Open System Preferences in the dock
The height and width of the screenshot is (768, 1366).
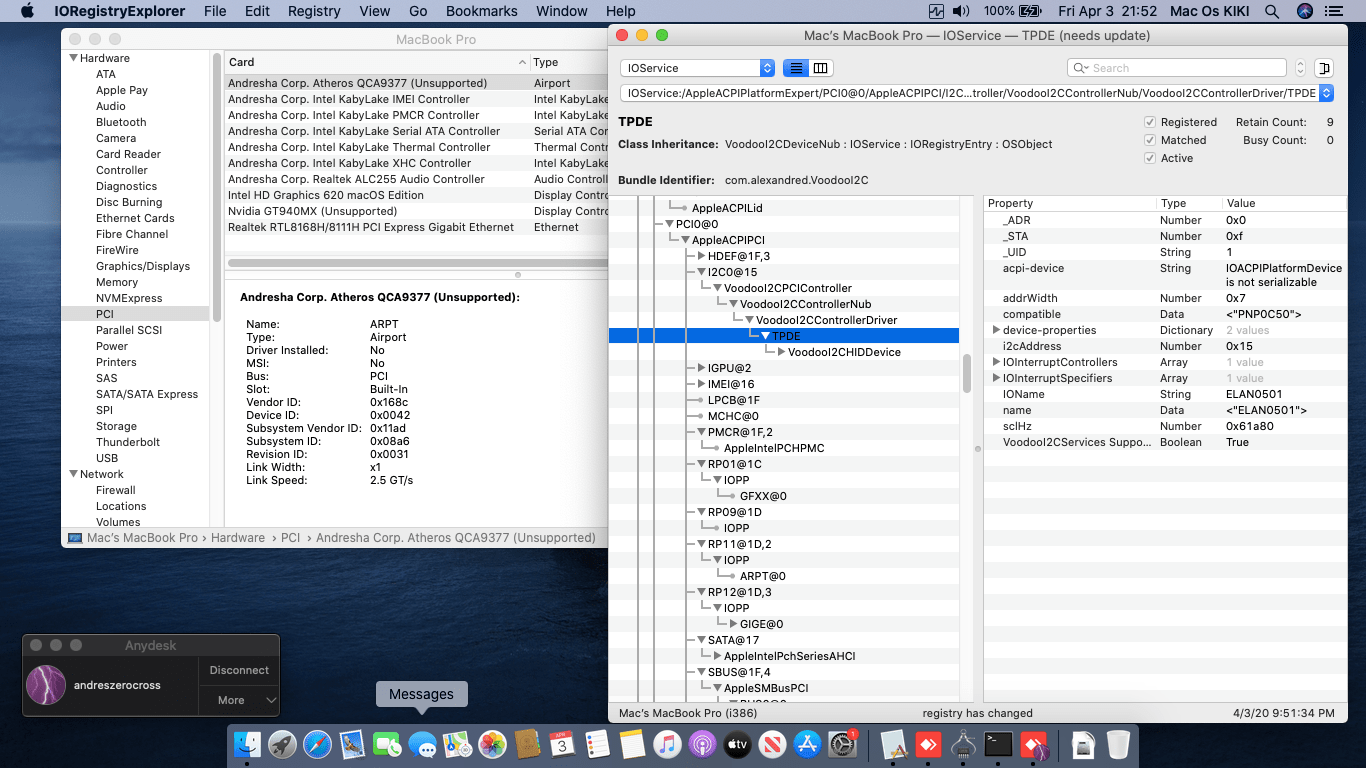(x=842, y=744)
